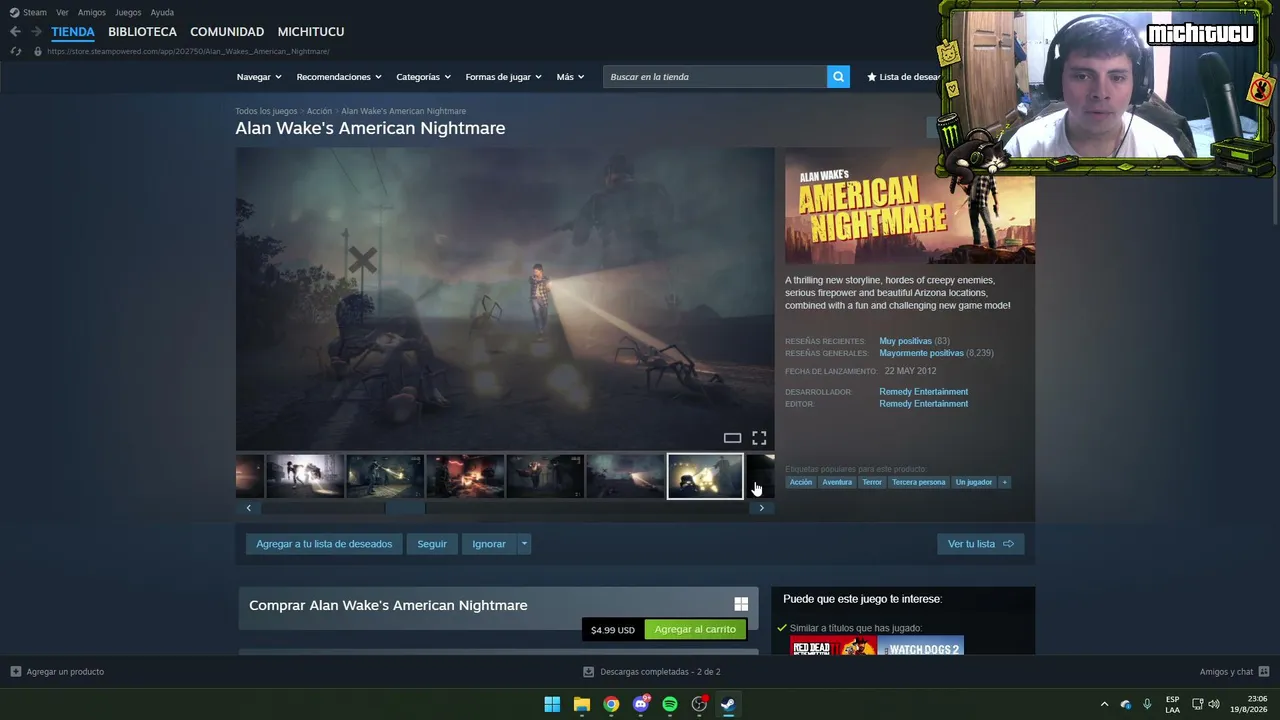Open the Amigos menu
The image size is (1280, 720).
[x=92, y=13]
